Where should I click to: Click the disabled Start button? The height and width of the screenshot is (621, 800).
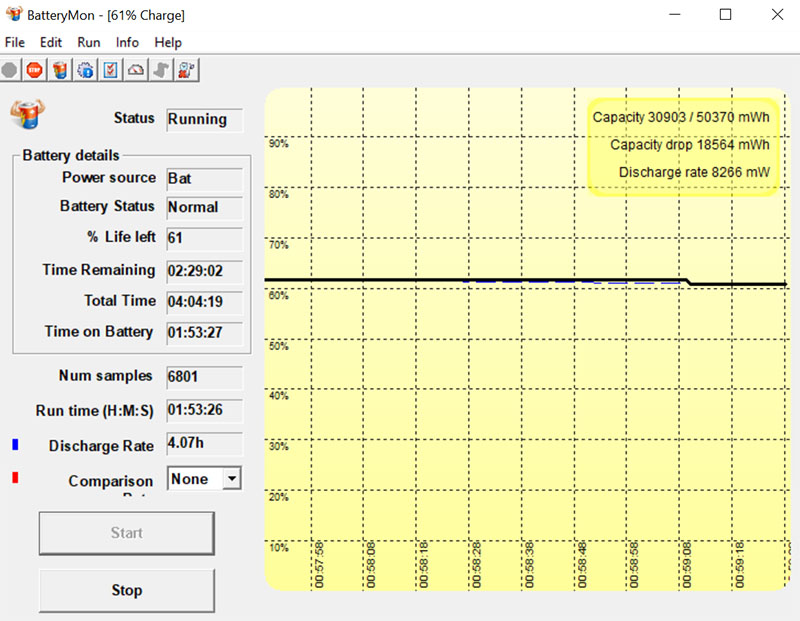pos(127,533)
